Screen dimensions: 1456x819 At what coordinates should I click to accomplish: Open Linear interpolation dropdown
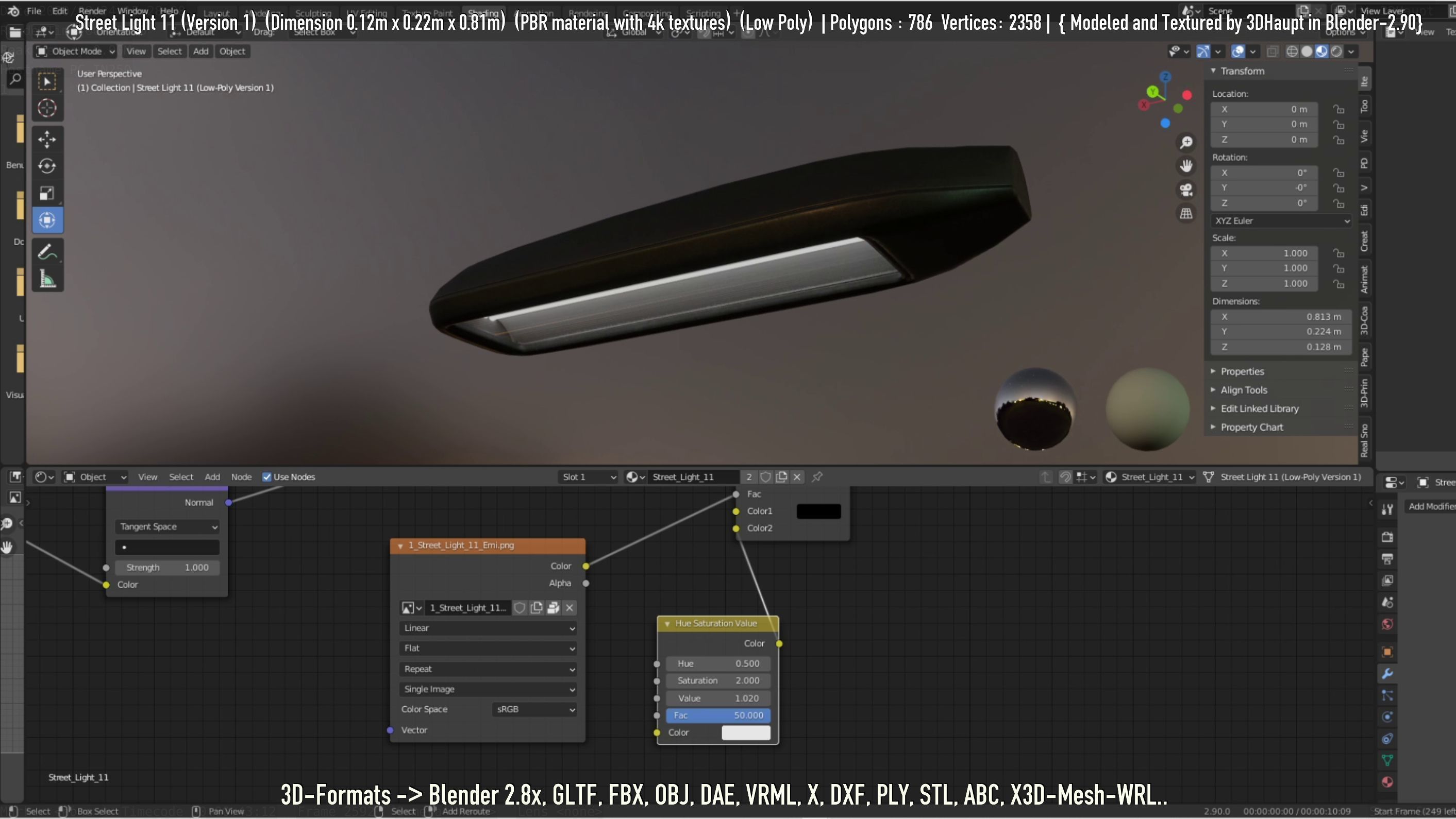click(488, 628)
